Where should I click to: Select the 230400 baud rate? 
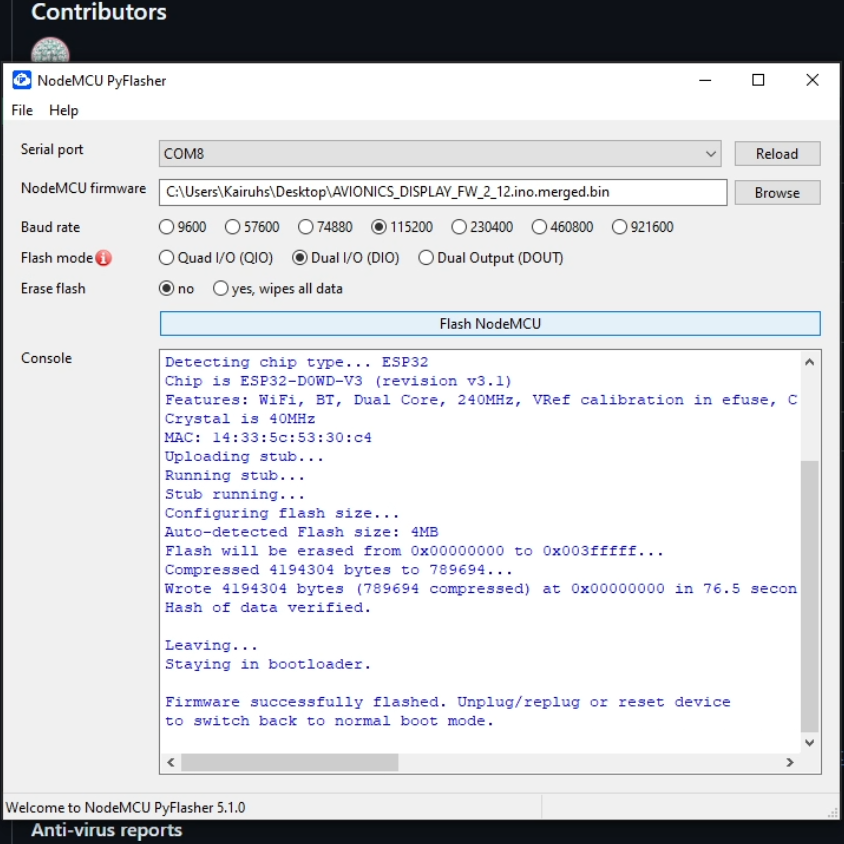482,227
